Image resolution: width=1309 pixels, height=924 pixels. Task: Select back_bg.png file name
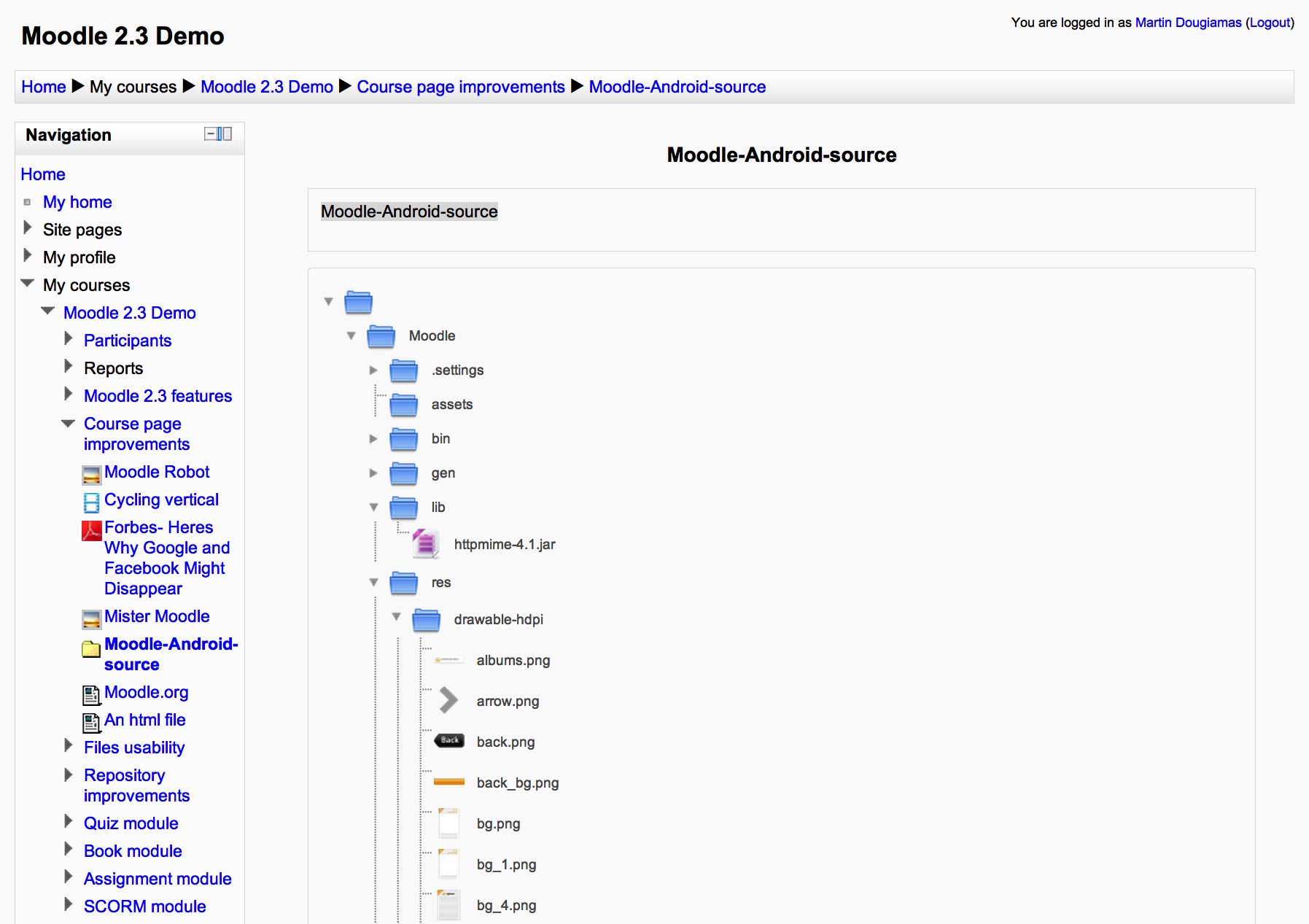pos(518,783)
